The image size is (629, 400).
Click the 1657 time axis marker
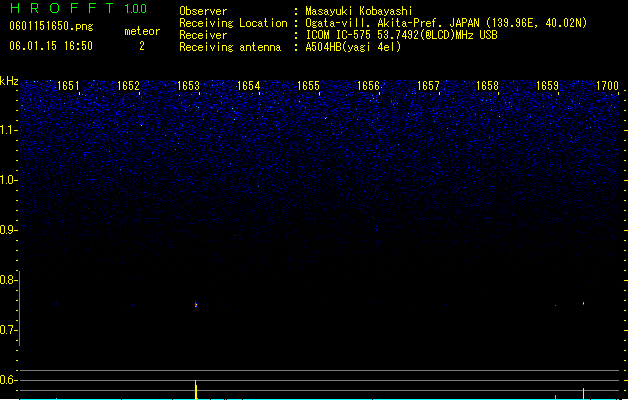click(x=428, y=86)
